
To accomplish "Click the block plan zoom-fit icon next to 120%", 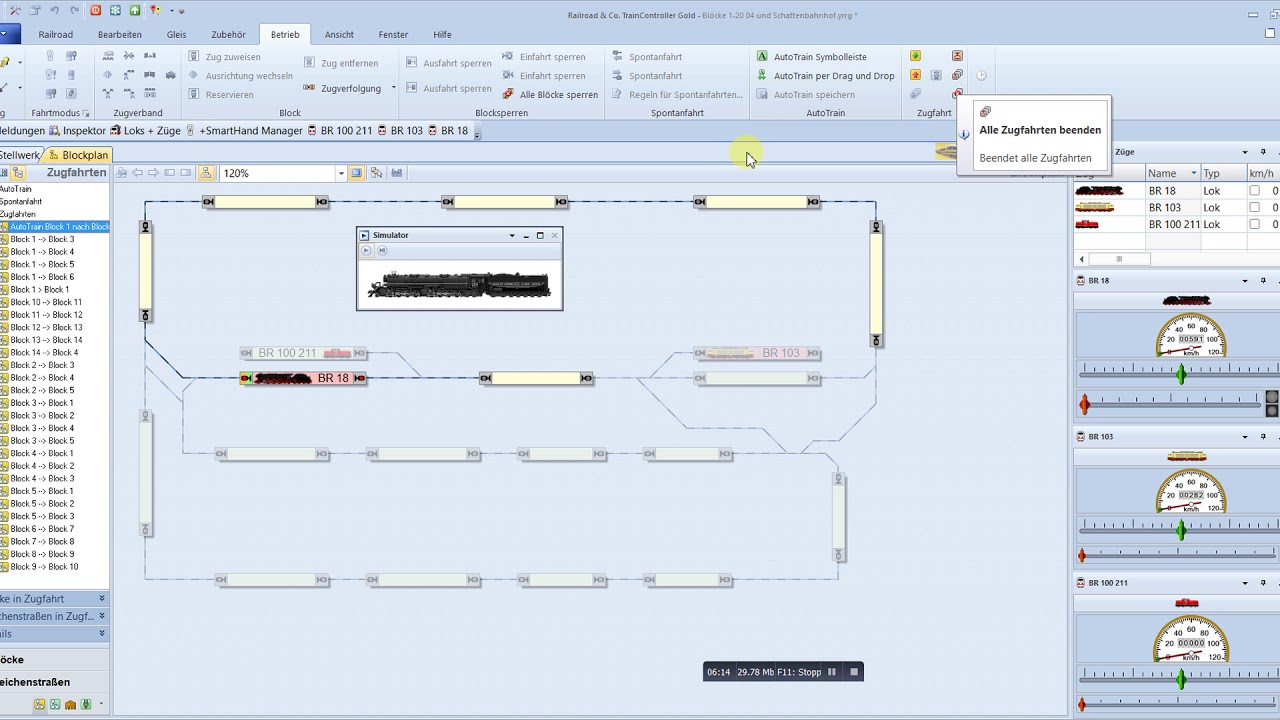I will [357, 173].
